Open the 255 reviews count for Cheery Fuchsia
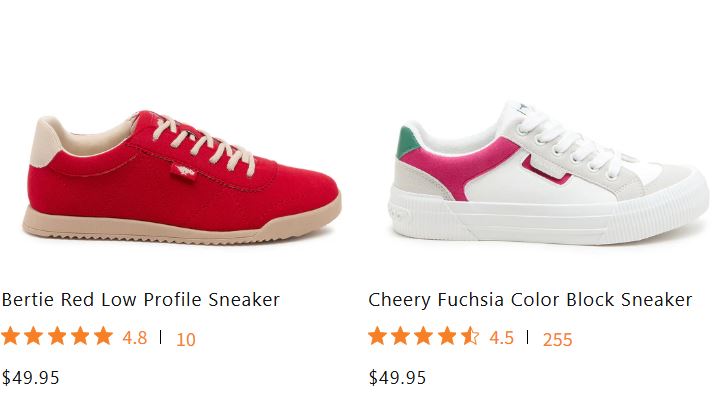The image size is (715, 420). (557, 339)
